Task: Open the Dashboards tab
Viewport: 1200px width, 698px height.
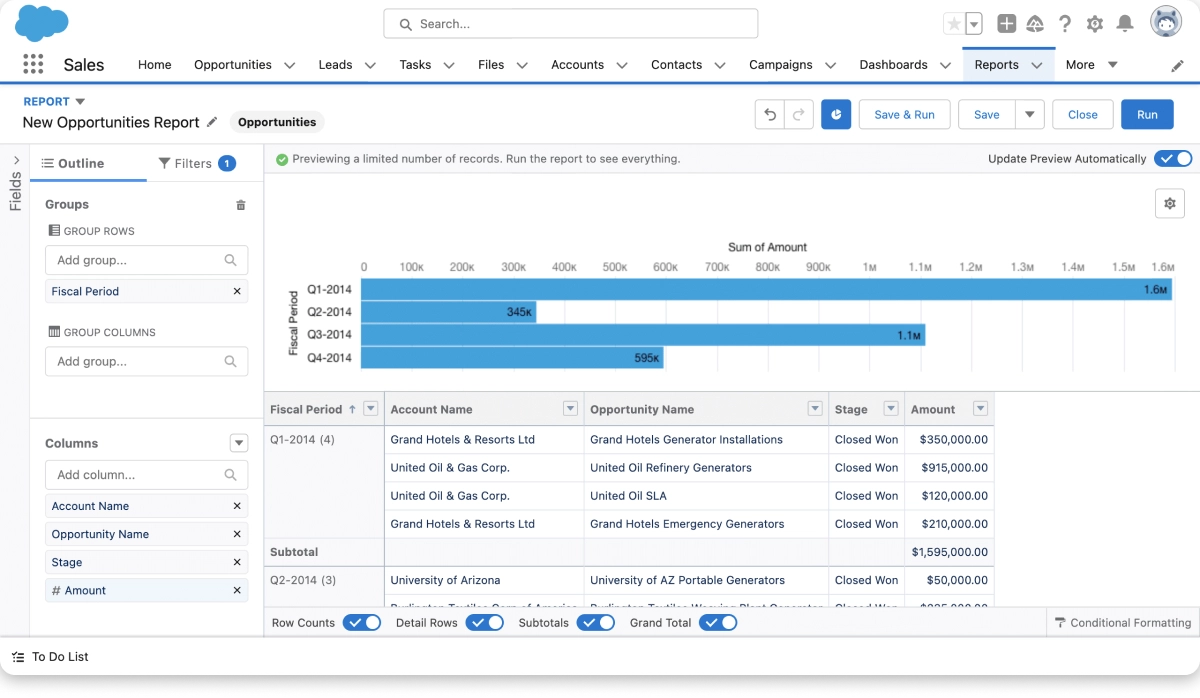Action: click(893, 64)
